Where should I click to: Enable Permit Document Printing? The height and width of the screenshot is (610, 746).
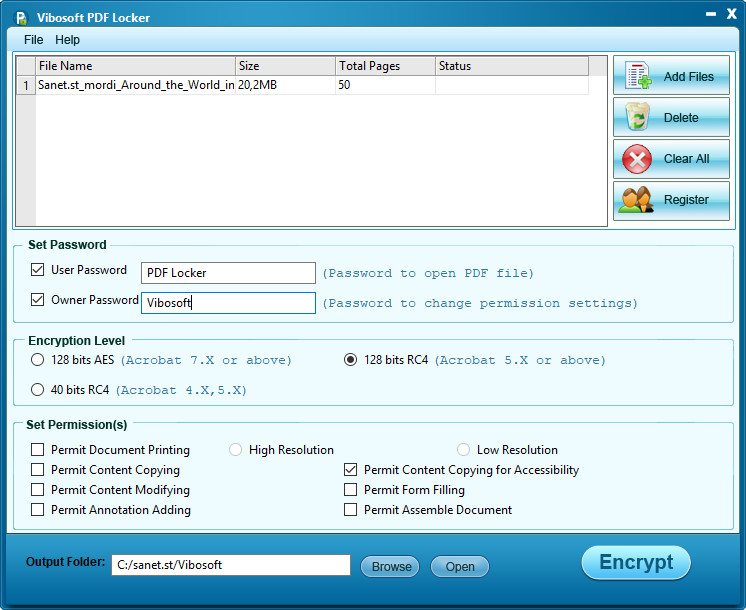pos(37,450)
